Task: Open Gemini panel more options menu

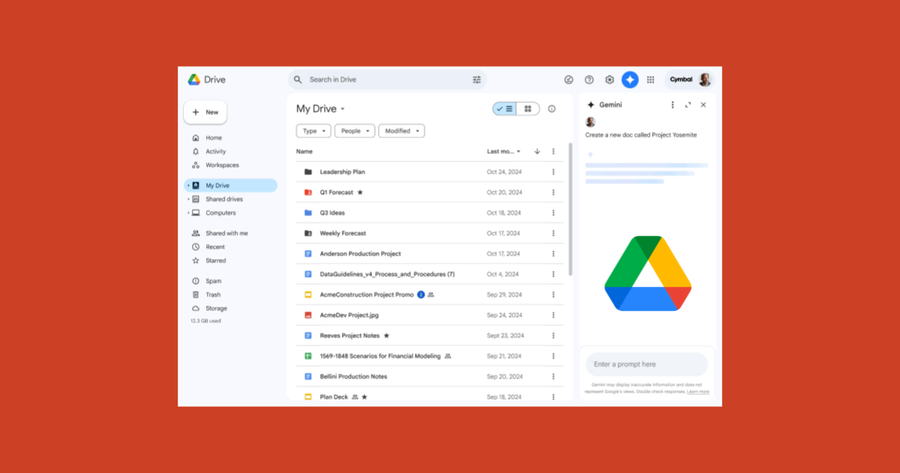Action: 672,105
